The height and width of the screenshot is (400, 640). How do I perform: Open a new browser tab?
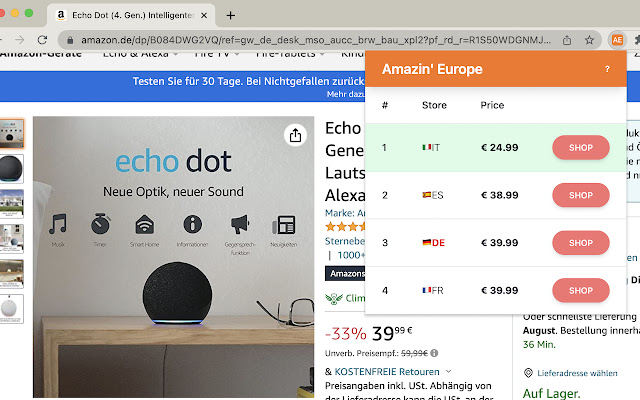(231, 15)
